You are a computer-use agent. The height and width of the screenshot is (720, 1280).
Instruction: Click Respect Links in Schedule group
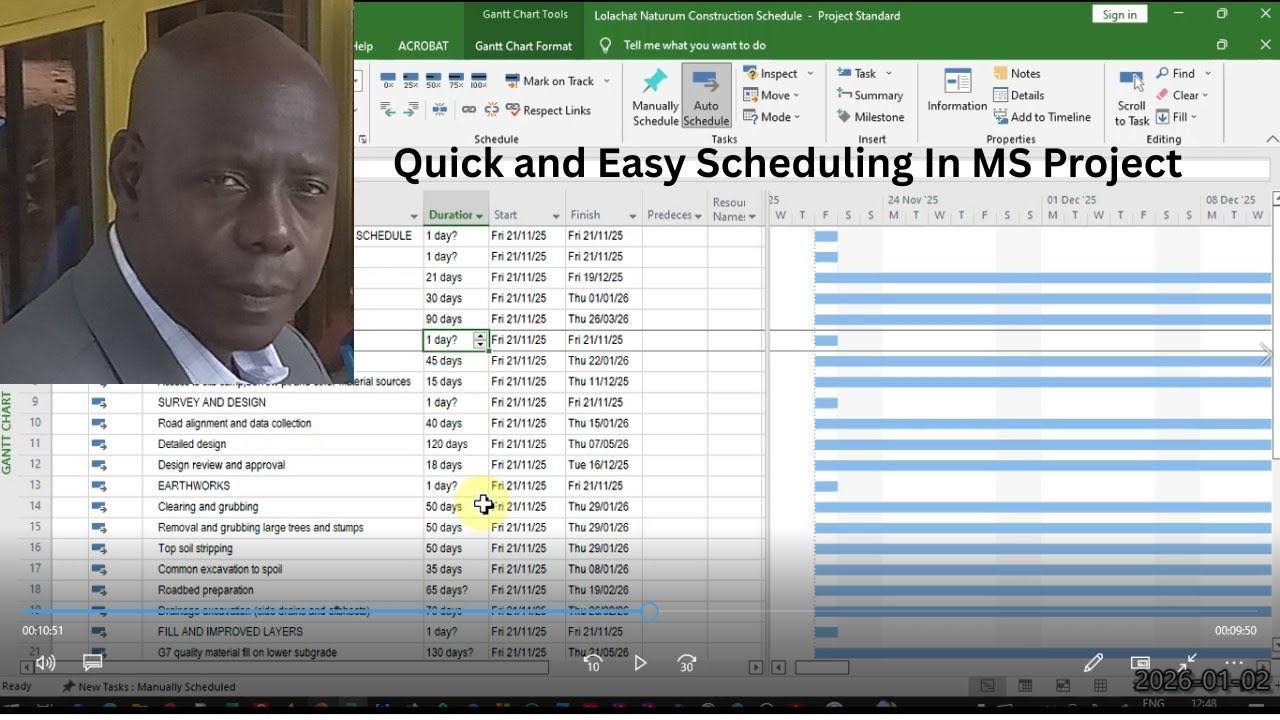tap(548, 110)
